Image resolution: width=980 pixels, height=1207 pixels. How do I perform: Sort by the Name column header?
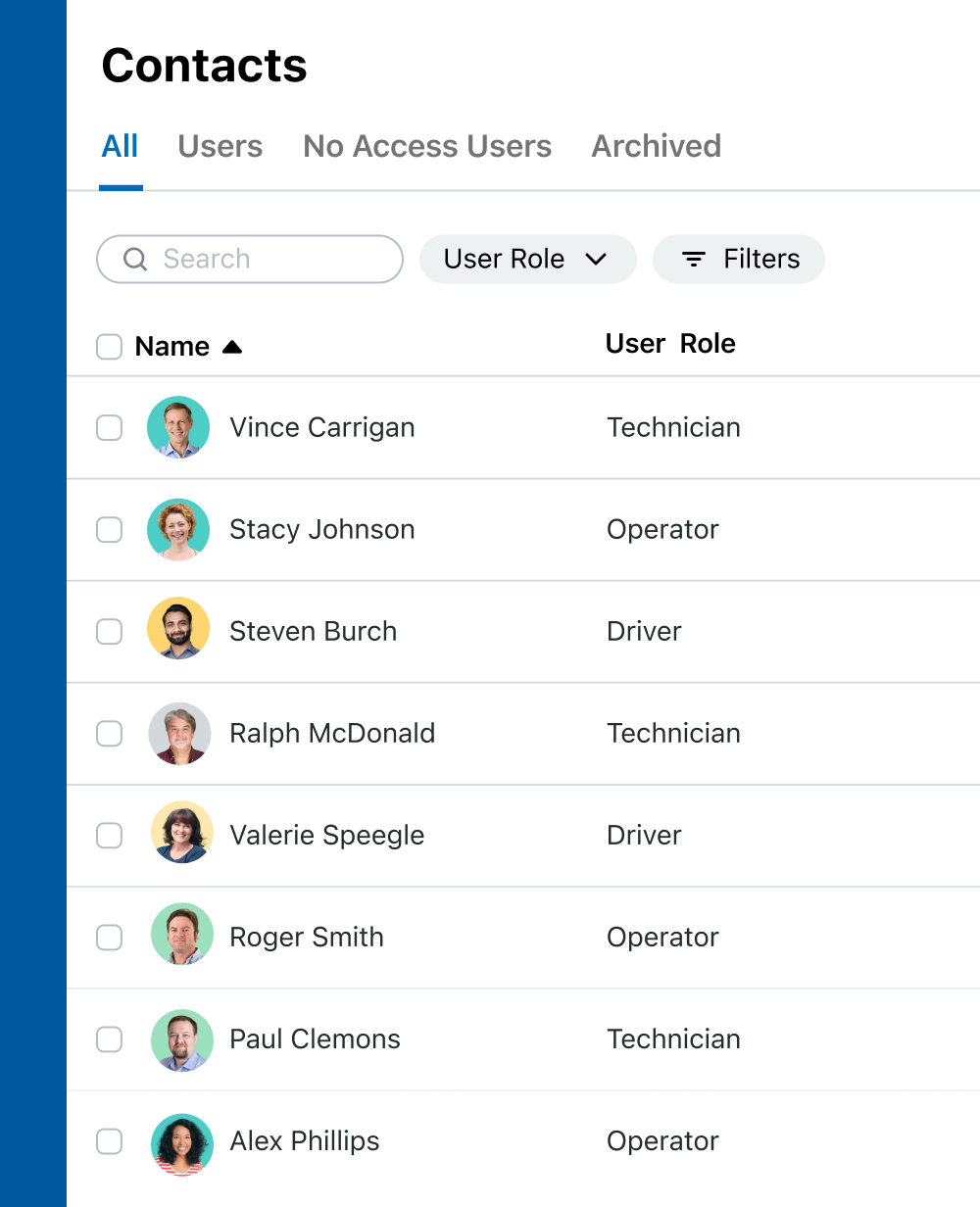[172, 347]
